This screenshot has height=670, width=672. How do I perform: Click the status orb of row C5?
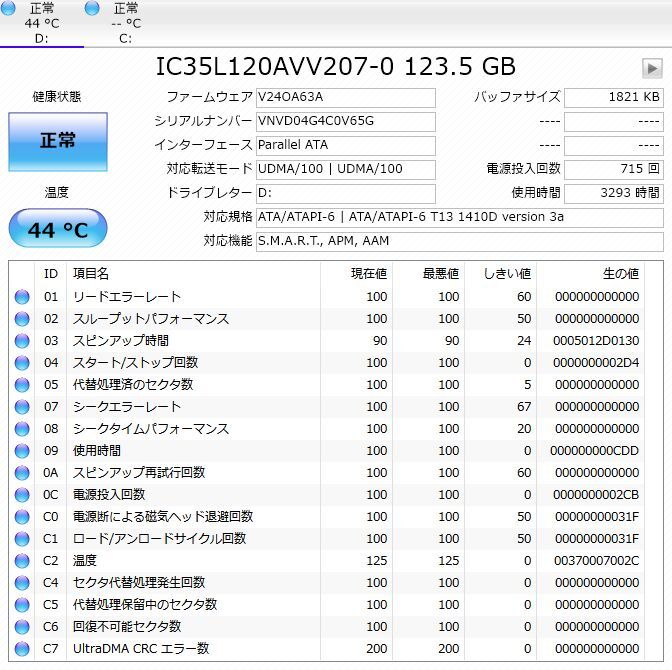pos(22,605)
